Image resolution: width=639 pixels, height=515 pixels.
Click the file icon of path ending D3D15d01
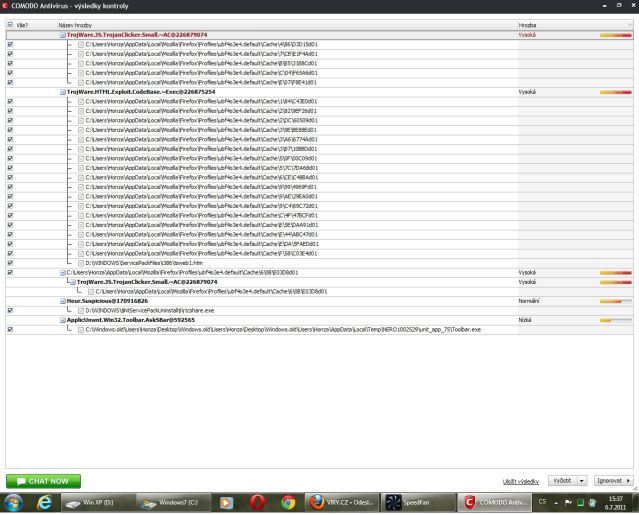point(81,44)
